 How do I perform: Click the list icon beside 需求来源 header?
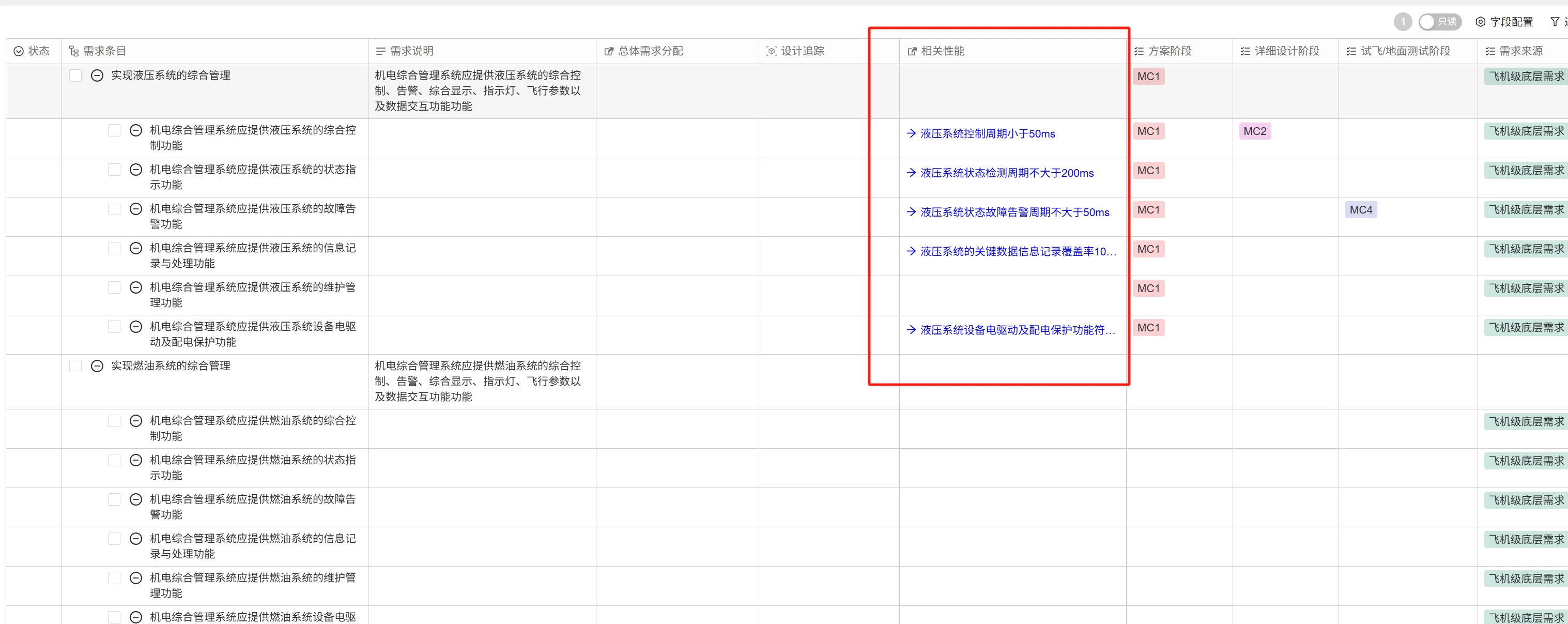click(x=1490, y=51)
